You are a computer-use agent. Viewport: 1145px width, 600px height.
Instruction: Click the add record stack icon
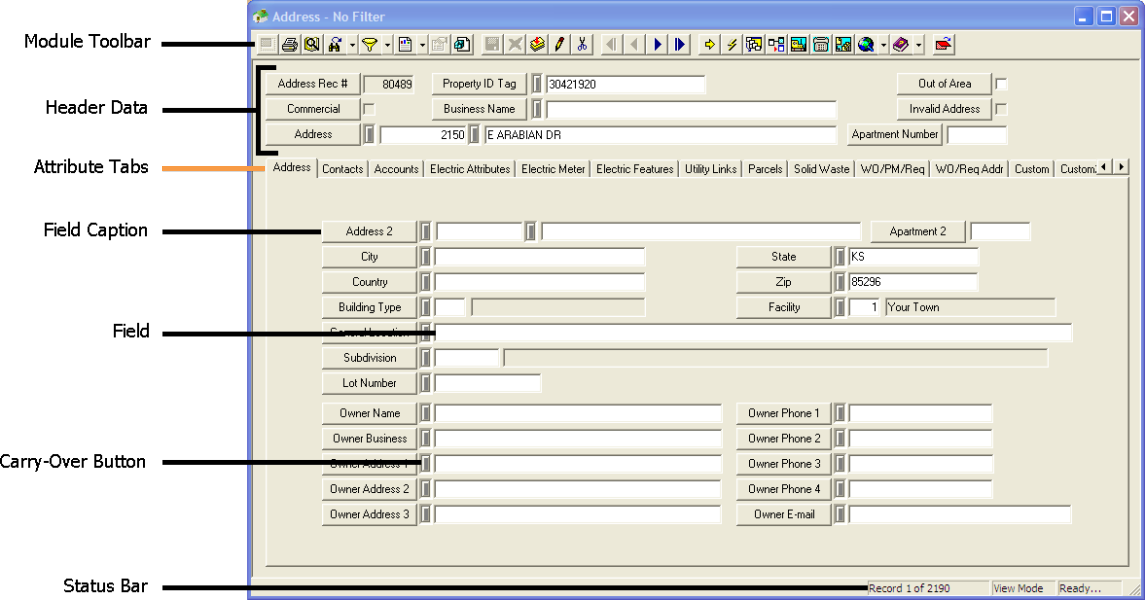537,45
